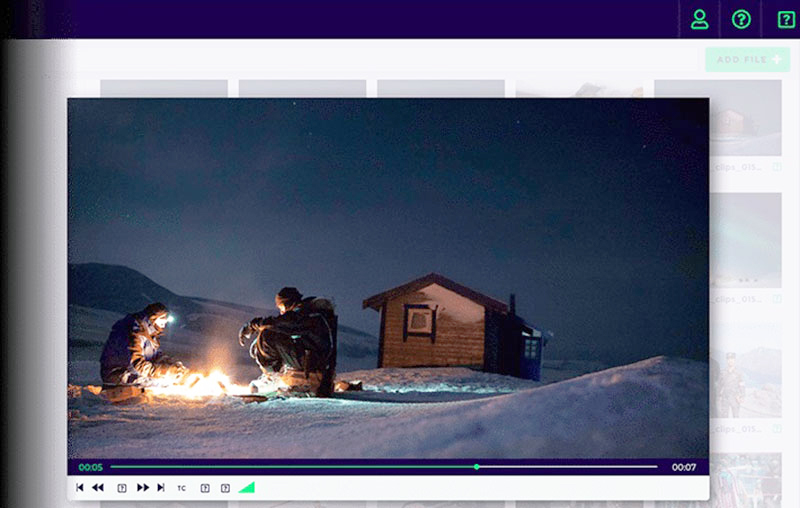The width and height of the screenshot is (800, 508).
Task: Click the green playhead dot on the timeline
Action: point(477,467)
